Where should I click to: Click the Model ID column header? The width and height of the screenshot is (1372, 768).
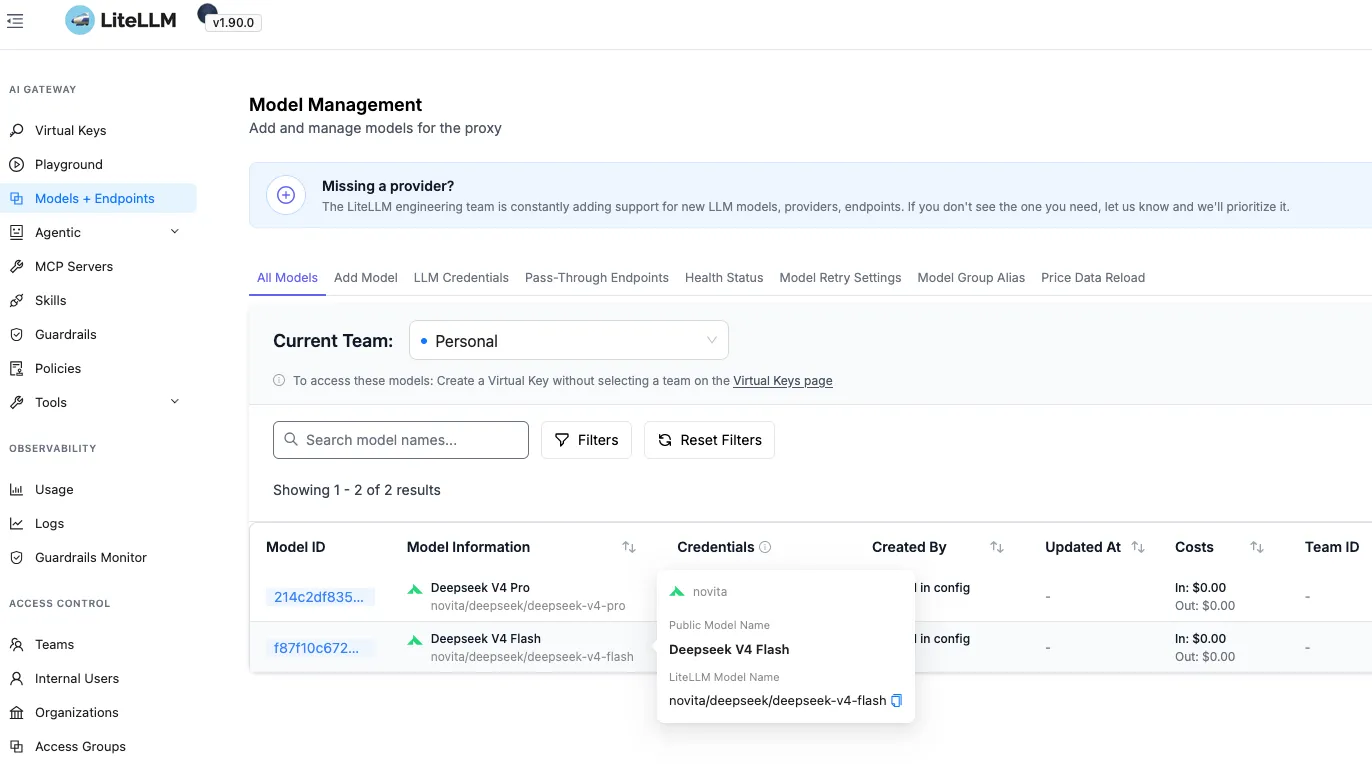click(295, 547)
